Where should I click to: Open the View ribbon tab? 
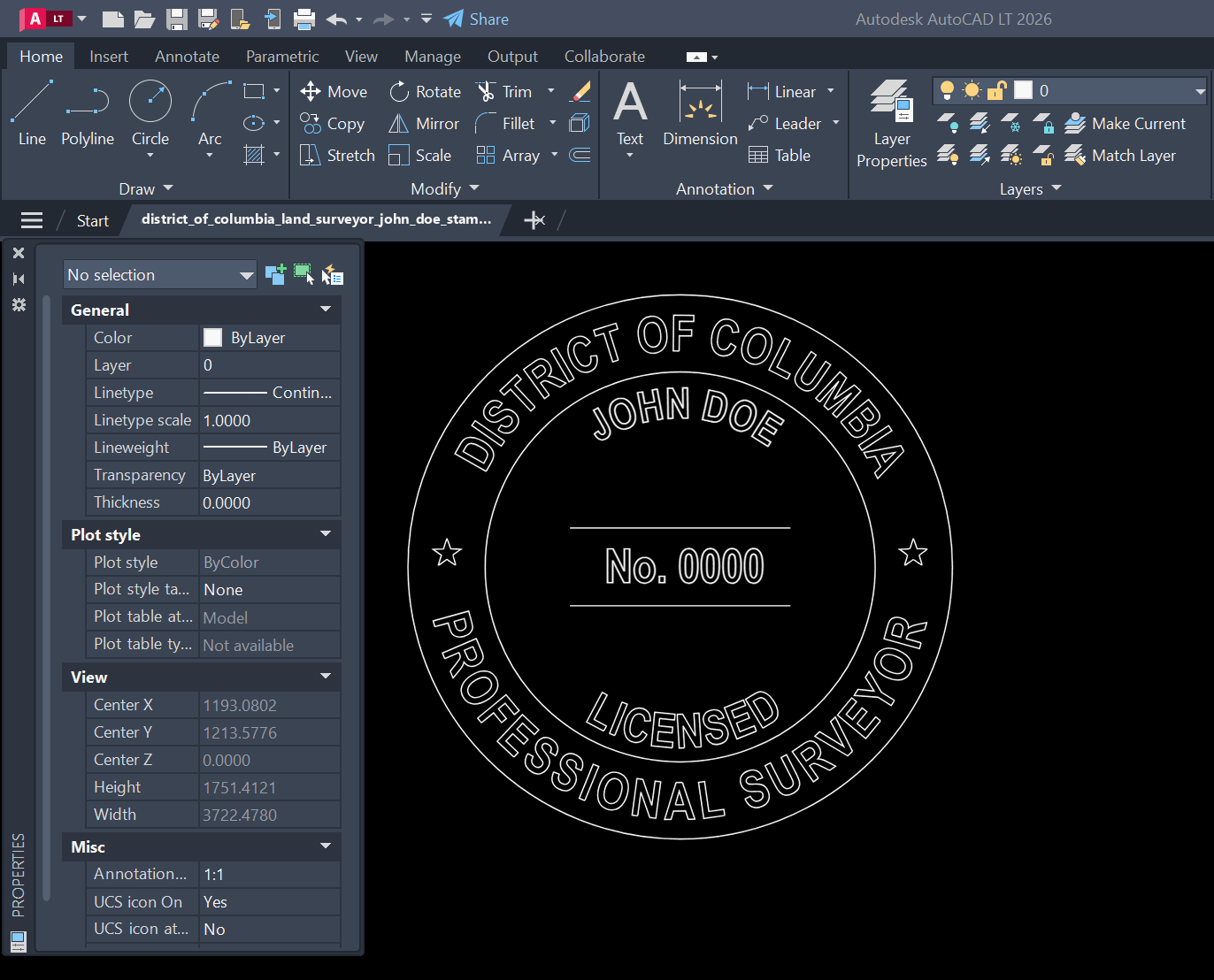(x=361, y=56)
